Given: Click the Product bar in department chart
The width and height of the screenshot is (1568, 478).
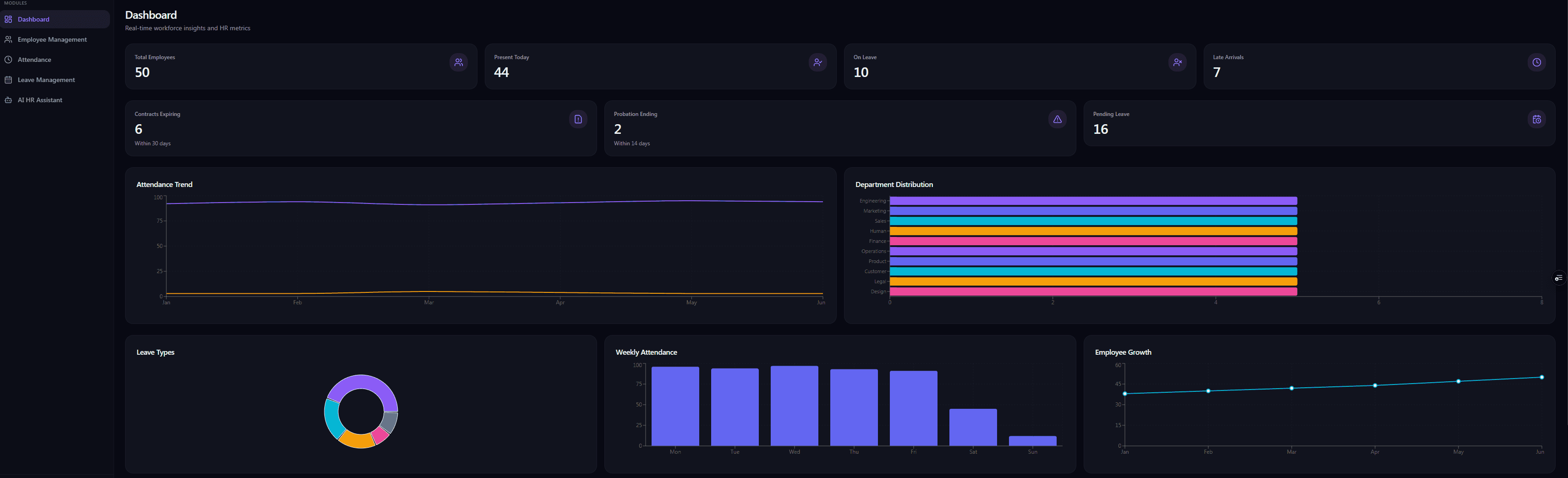Looking at the screenshot, I should pos(1093,261).
